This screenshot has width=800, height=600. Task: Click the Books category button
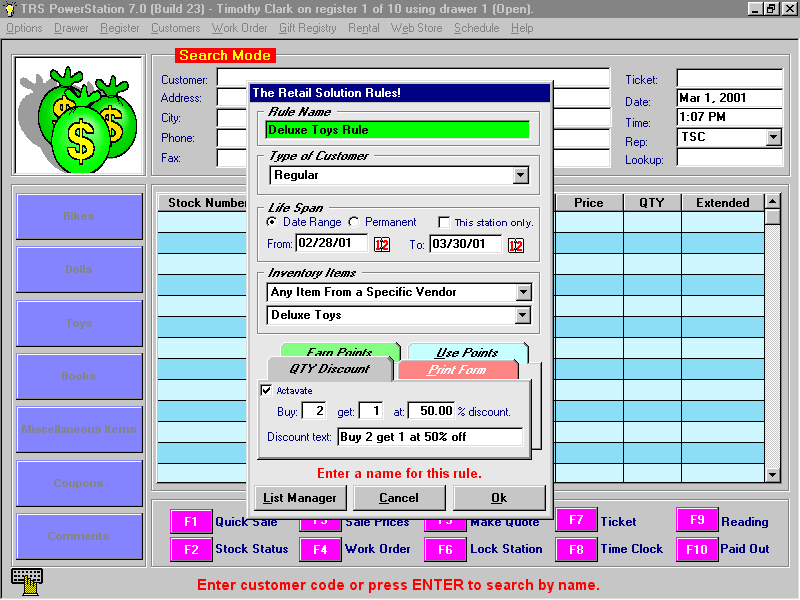point(79,377)
